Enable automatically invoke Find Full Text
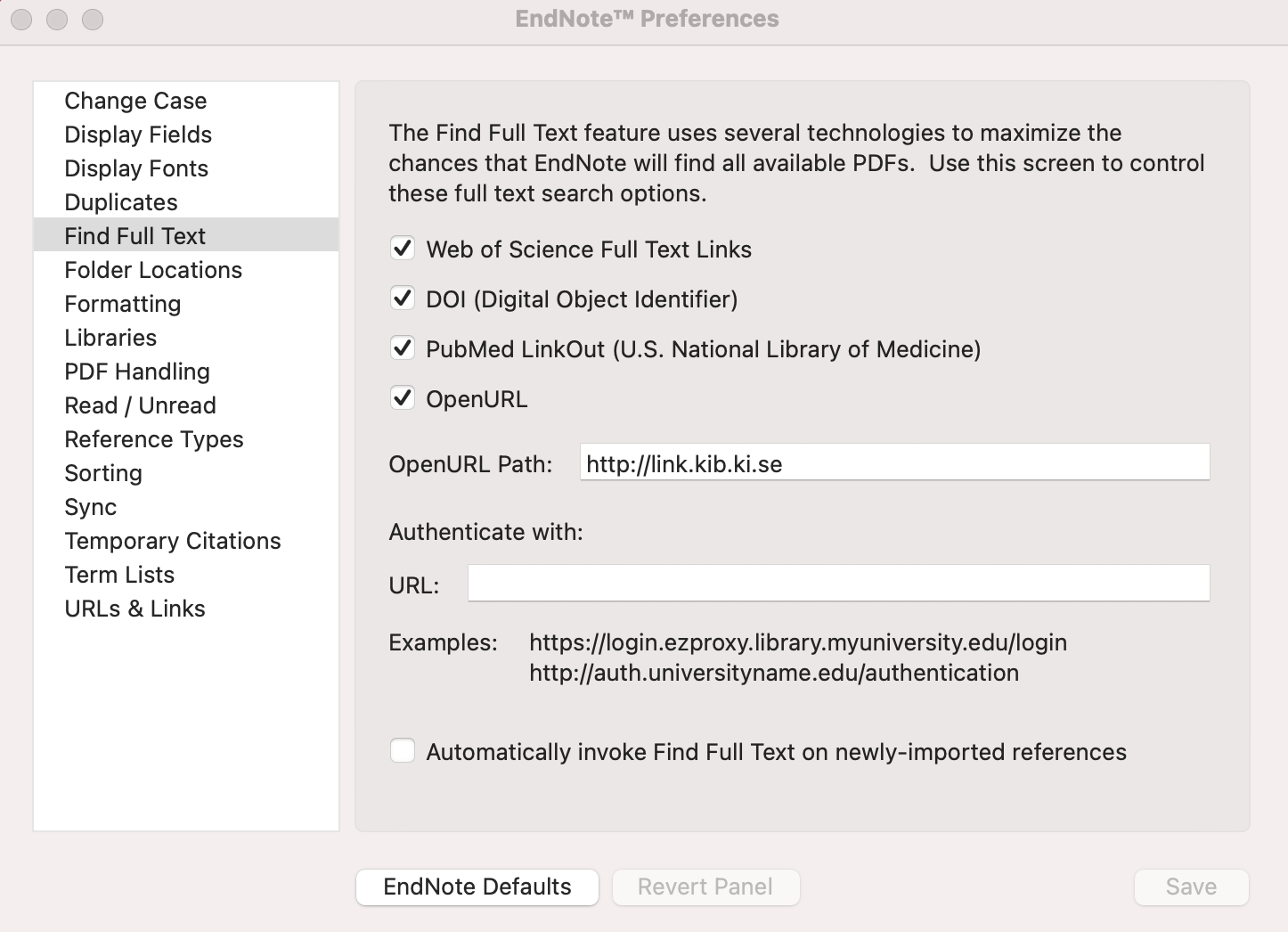 click(x=403, y=751)
